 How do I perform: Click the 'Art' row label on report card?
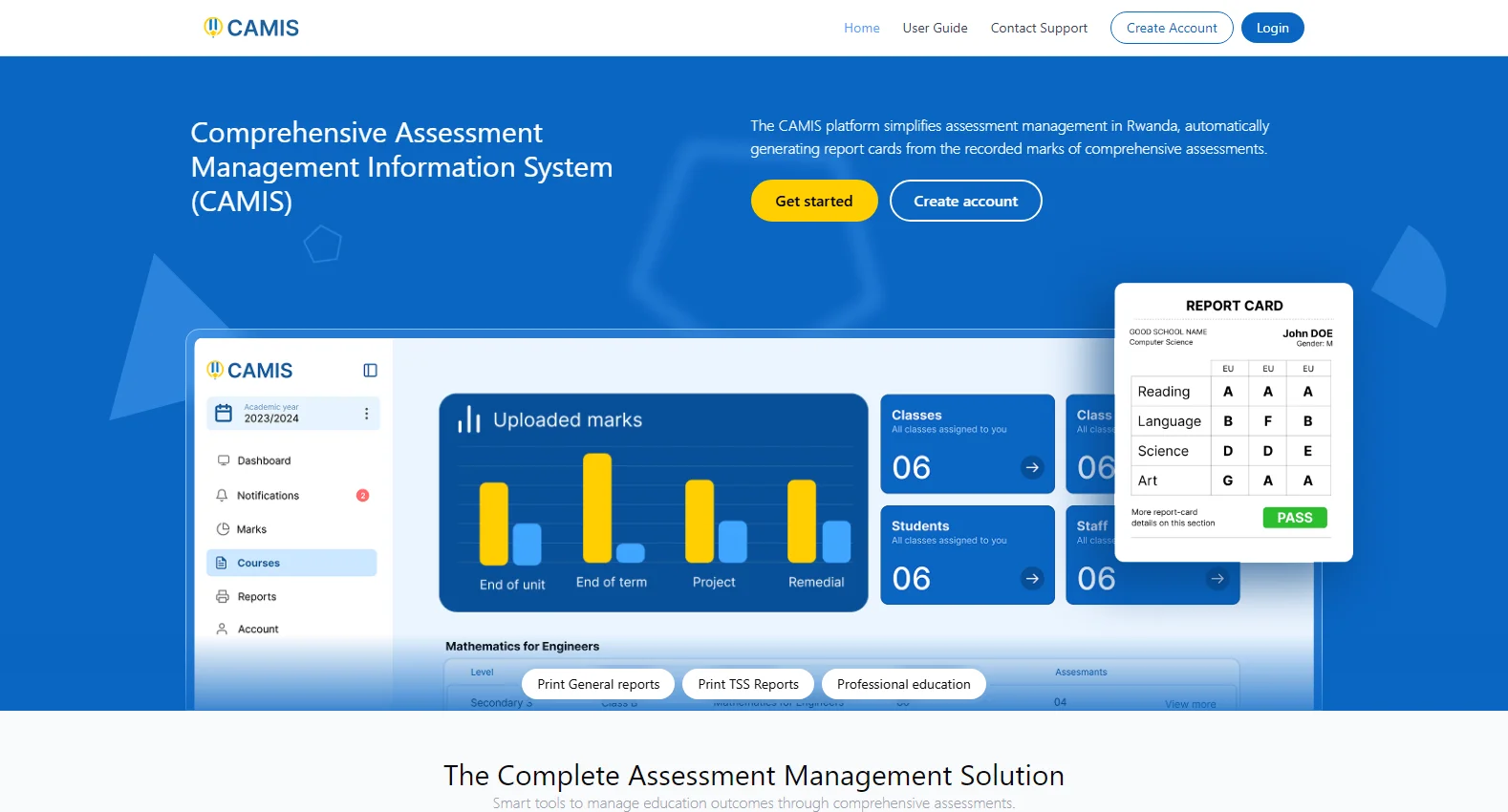click(x=1148, y=481)
